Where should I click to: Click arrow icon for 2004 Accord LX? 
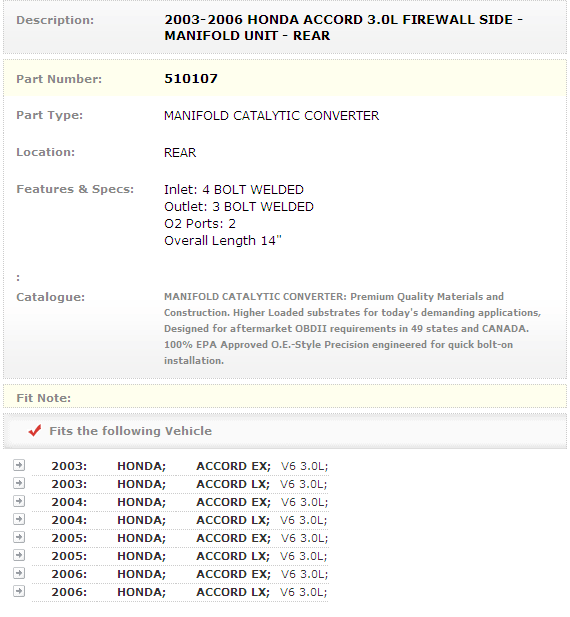click(x=19, y=519)
